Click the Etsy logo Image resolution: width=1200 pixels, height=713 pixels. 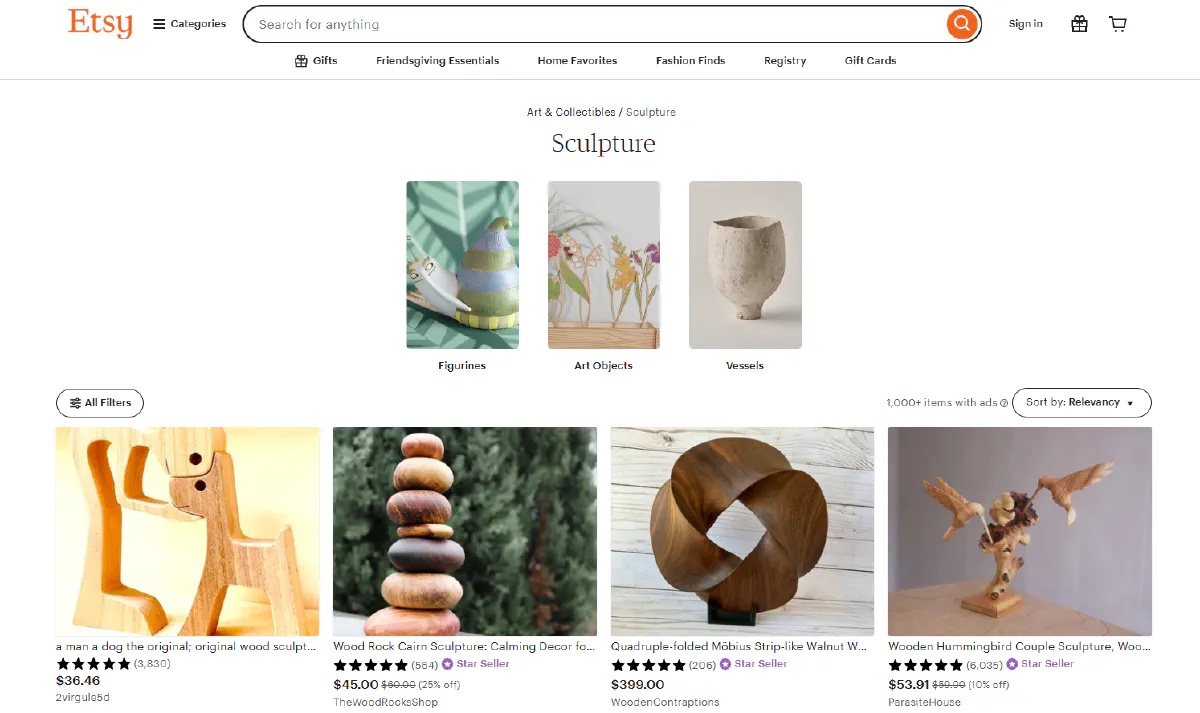coord(99,24)
